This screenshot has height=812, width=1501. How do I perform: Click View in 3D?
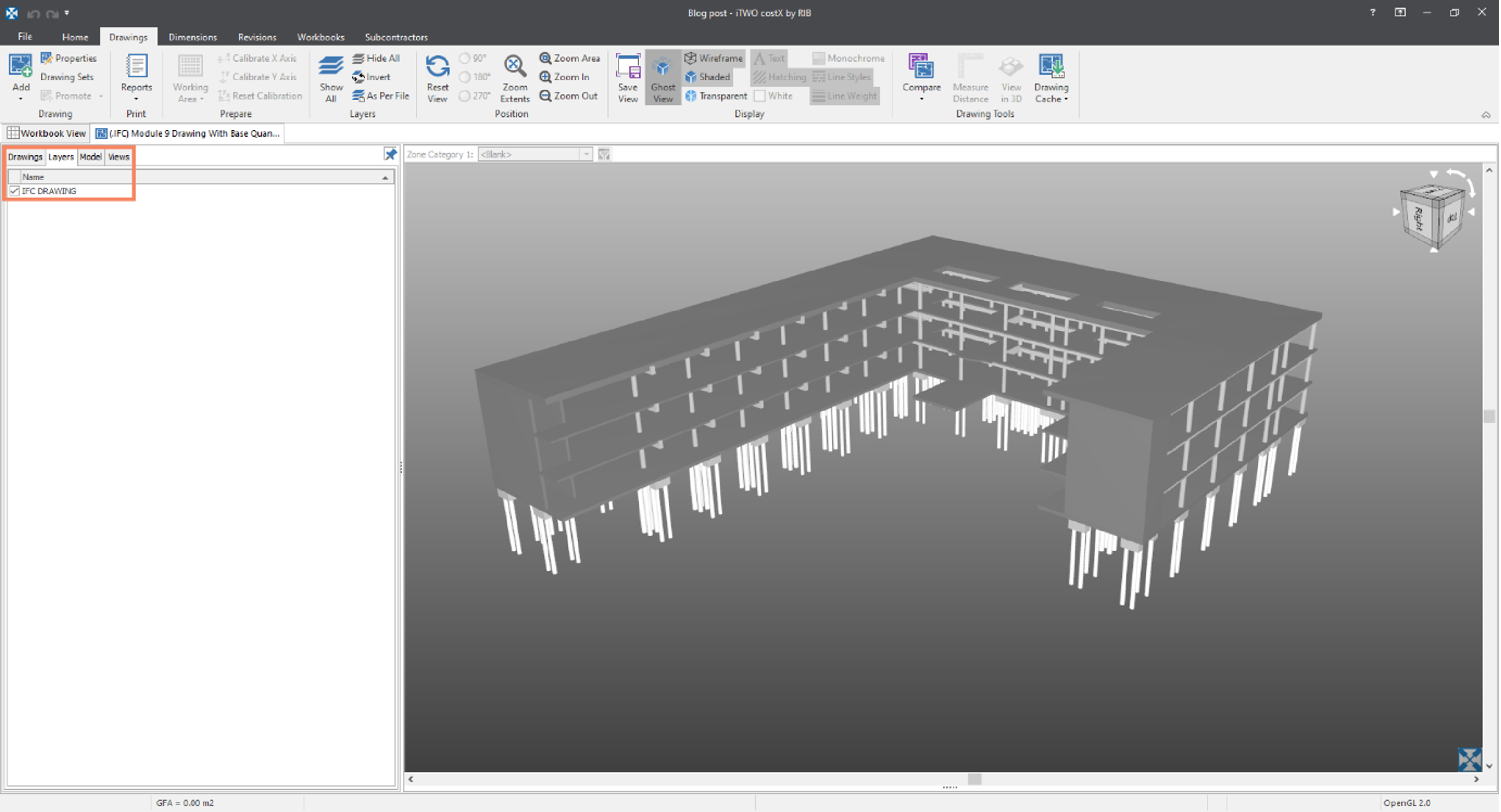1011,79
